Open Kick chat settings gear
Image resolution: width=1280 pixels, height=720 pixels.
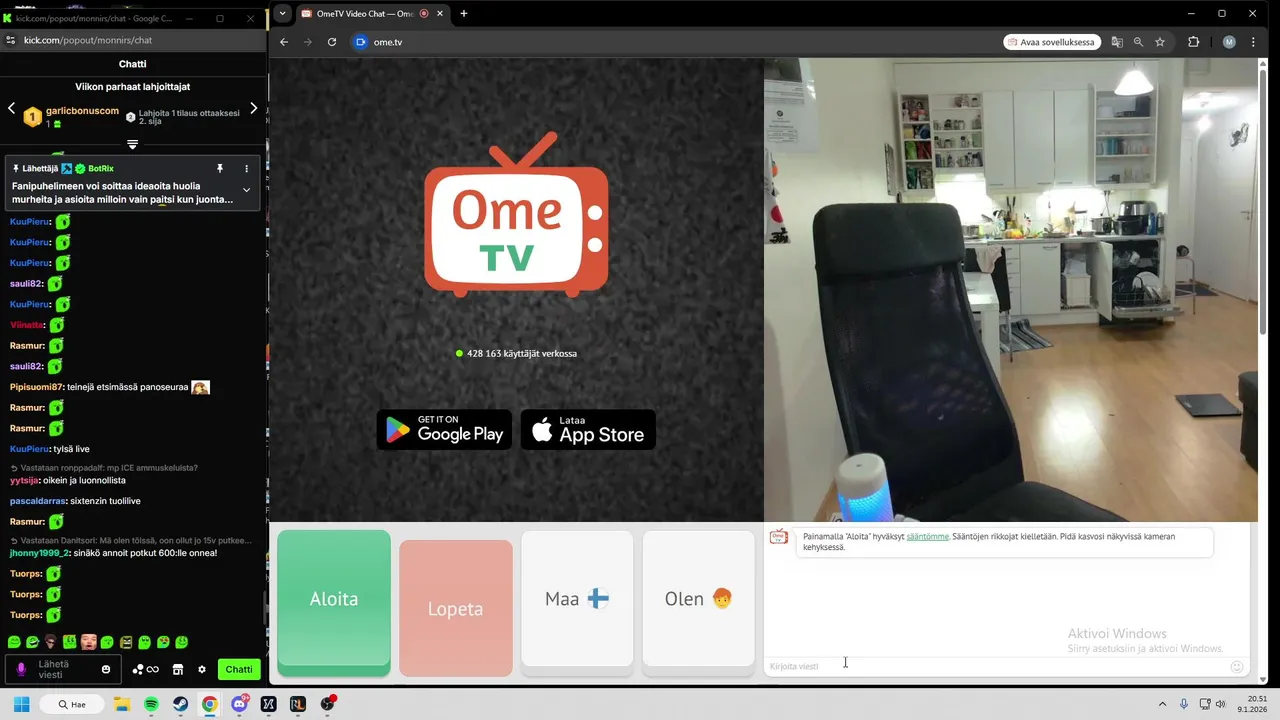click(x=201, y=669)
